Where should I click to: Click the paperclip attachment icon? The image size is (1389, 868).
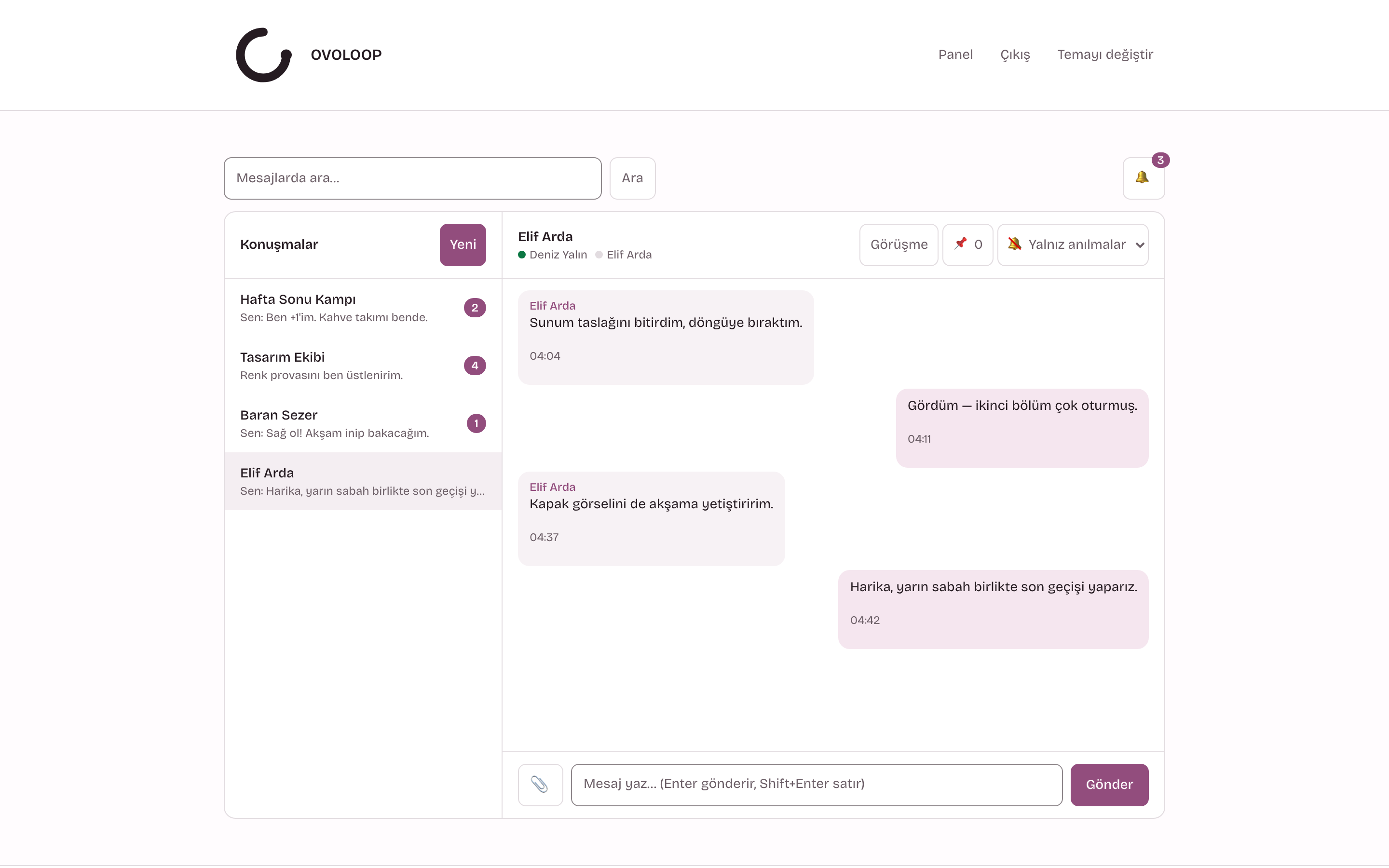point(540,784)
